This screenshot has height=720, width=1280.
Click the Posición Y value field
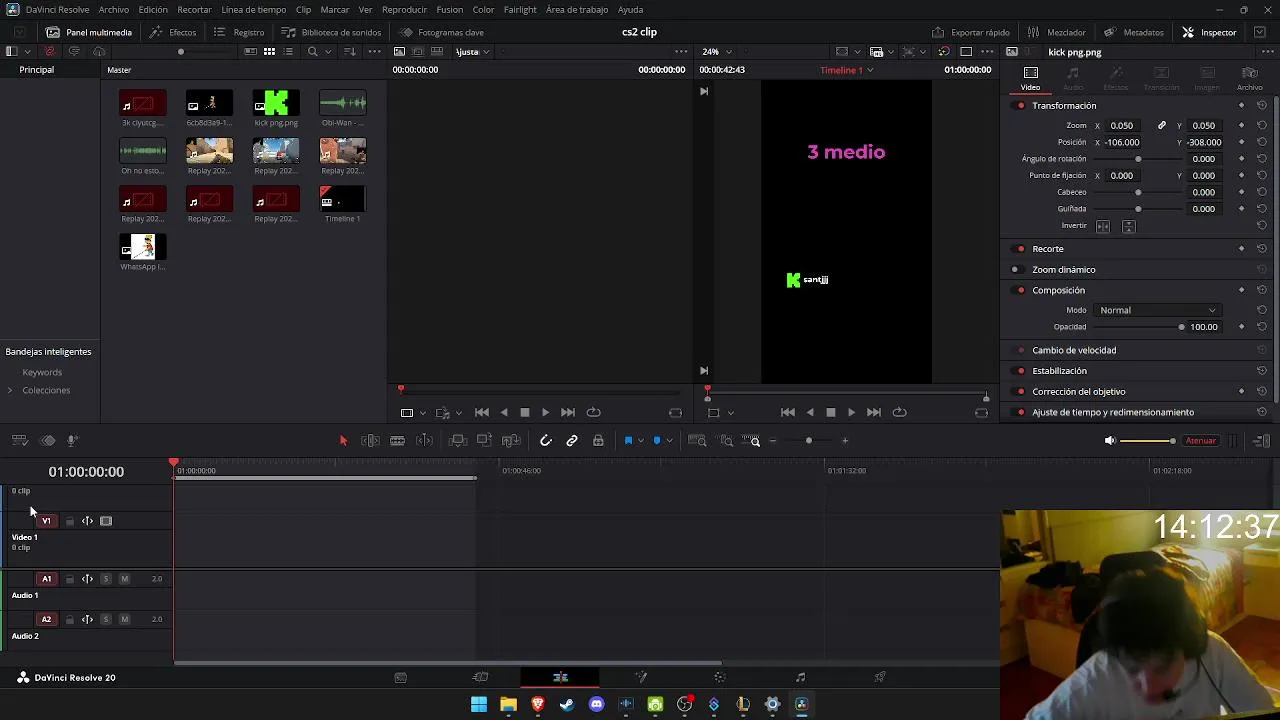click(1204, 143)
